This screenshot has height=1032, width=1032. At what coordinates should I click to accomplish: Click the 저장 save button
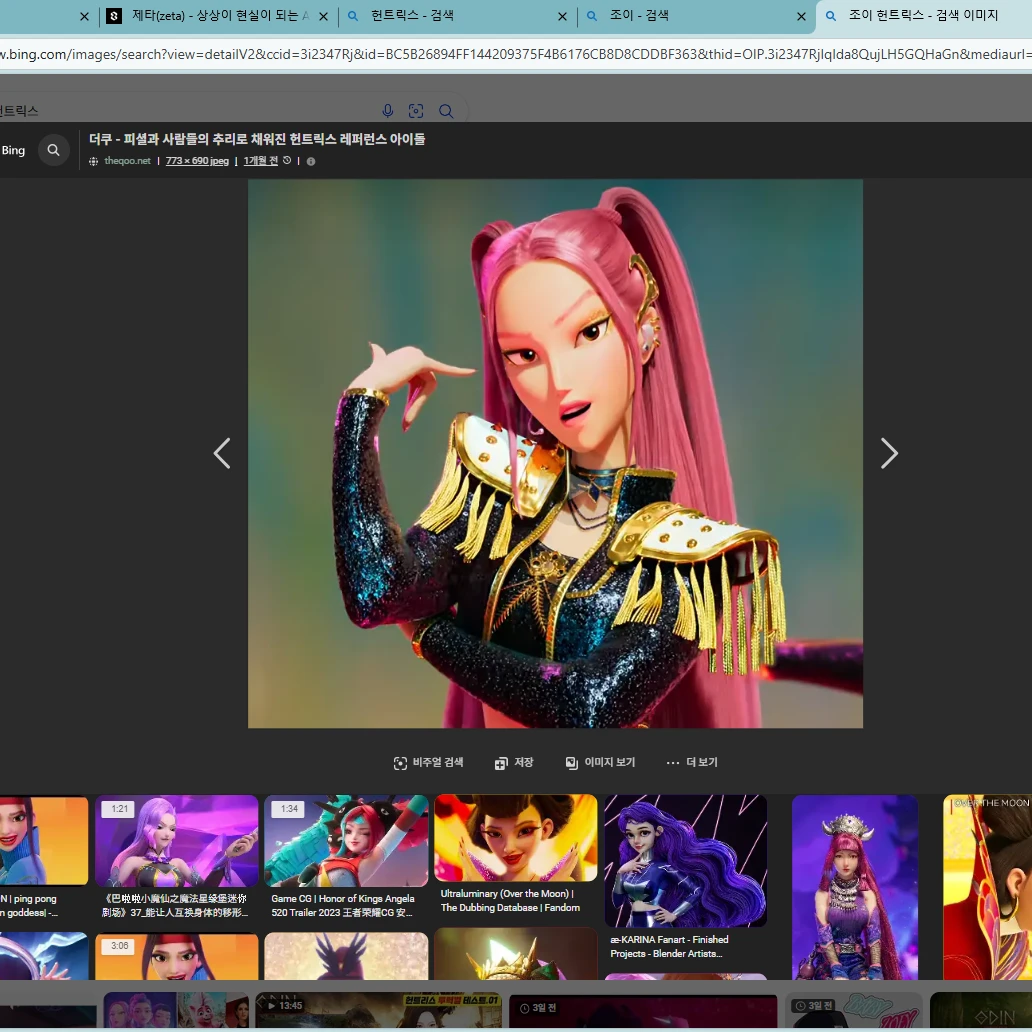tap(514, 762)
